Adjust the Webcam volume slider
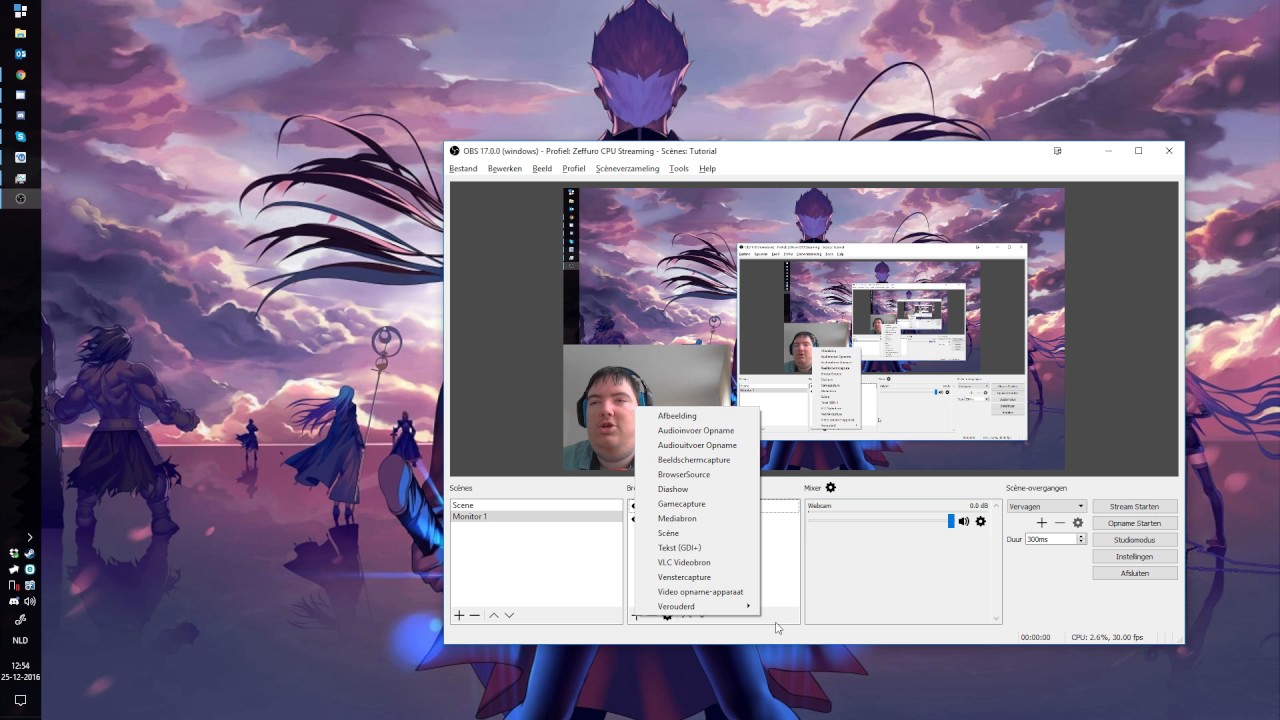 (881, 521)
